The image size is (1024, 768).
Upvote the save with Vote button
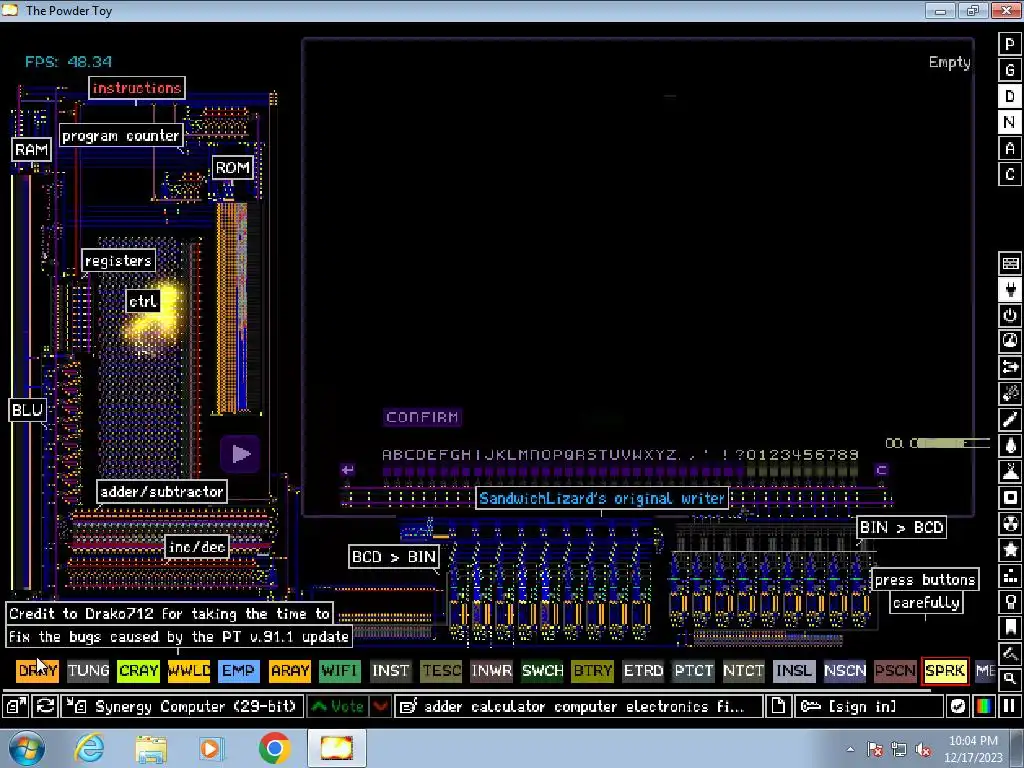tap(338, 706)
